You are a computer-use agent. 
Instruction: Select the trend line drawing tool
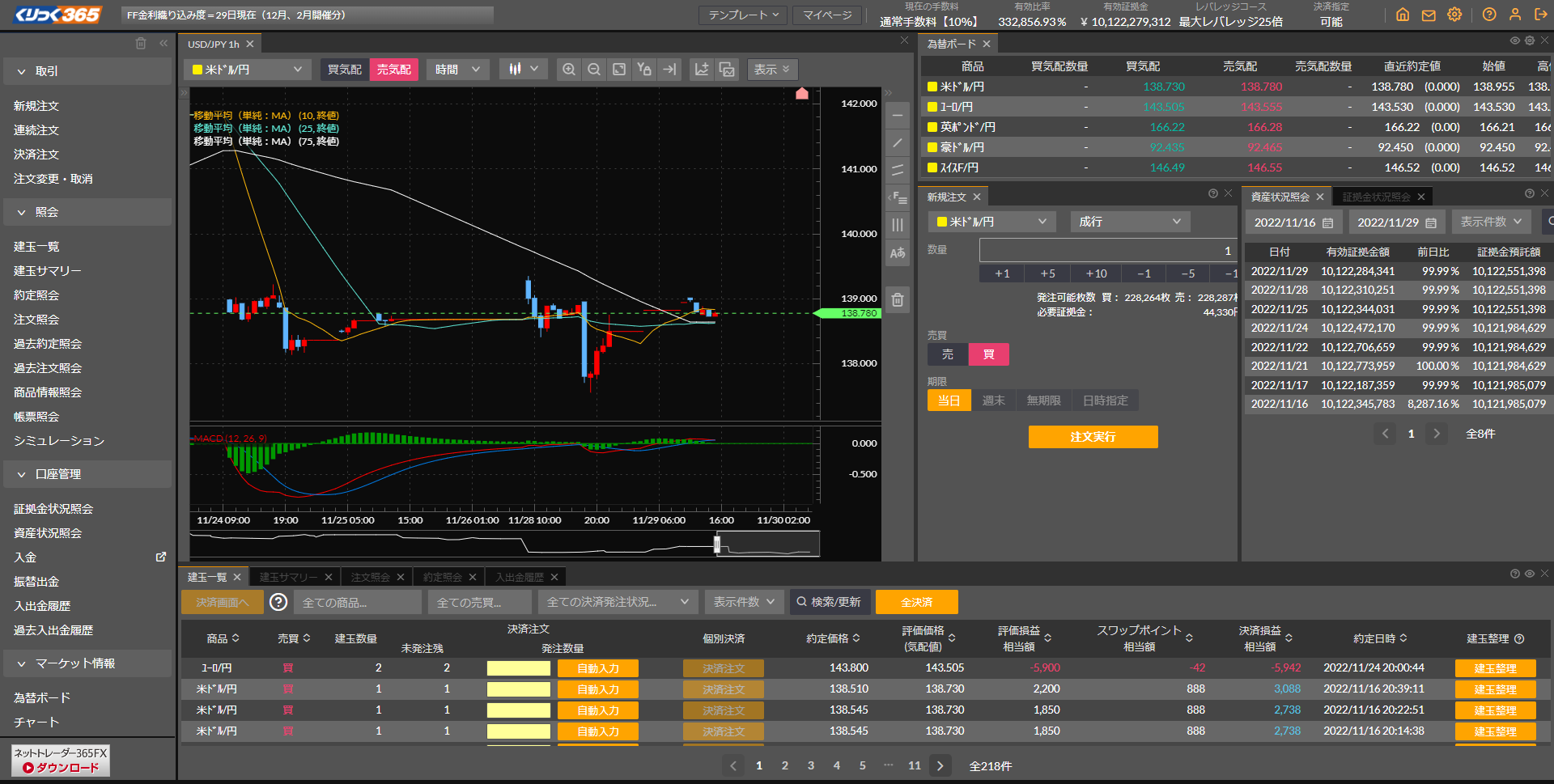point(898,143)
